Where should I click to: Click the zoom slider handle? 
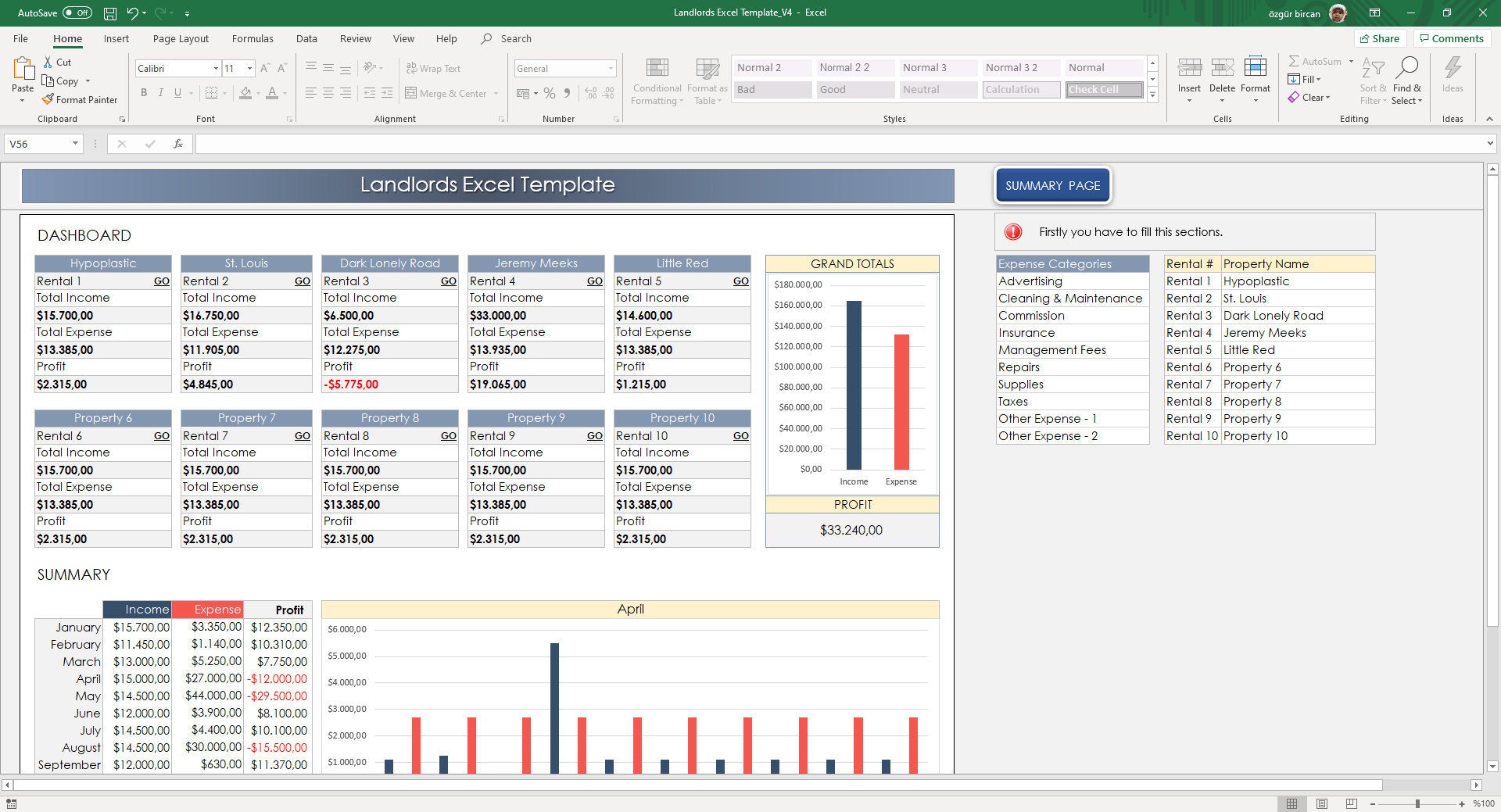click(x=1417, y=803)
